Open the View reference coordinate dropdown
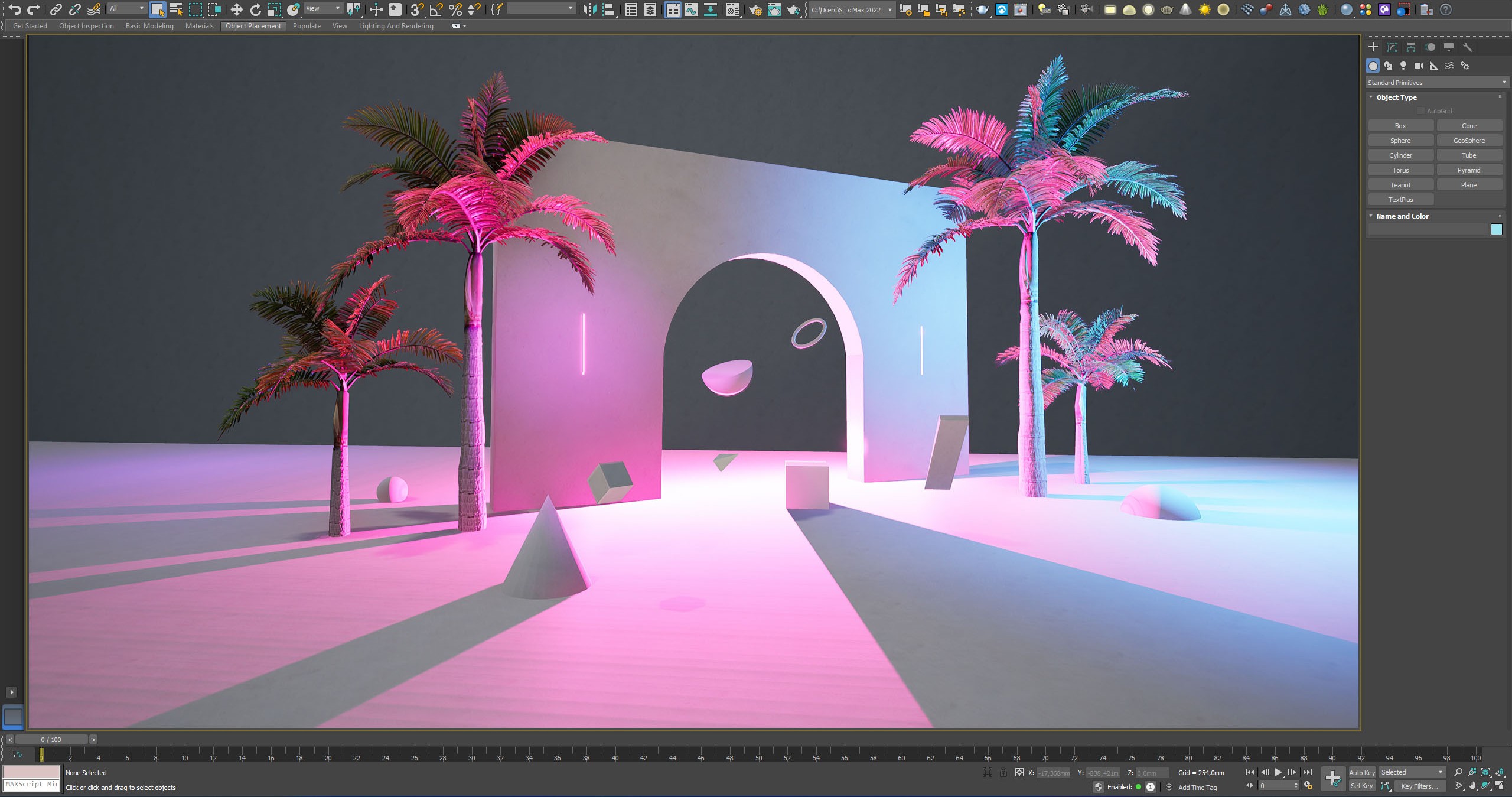 pos(322,8)
